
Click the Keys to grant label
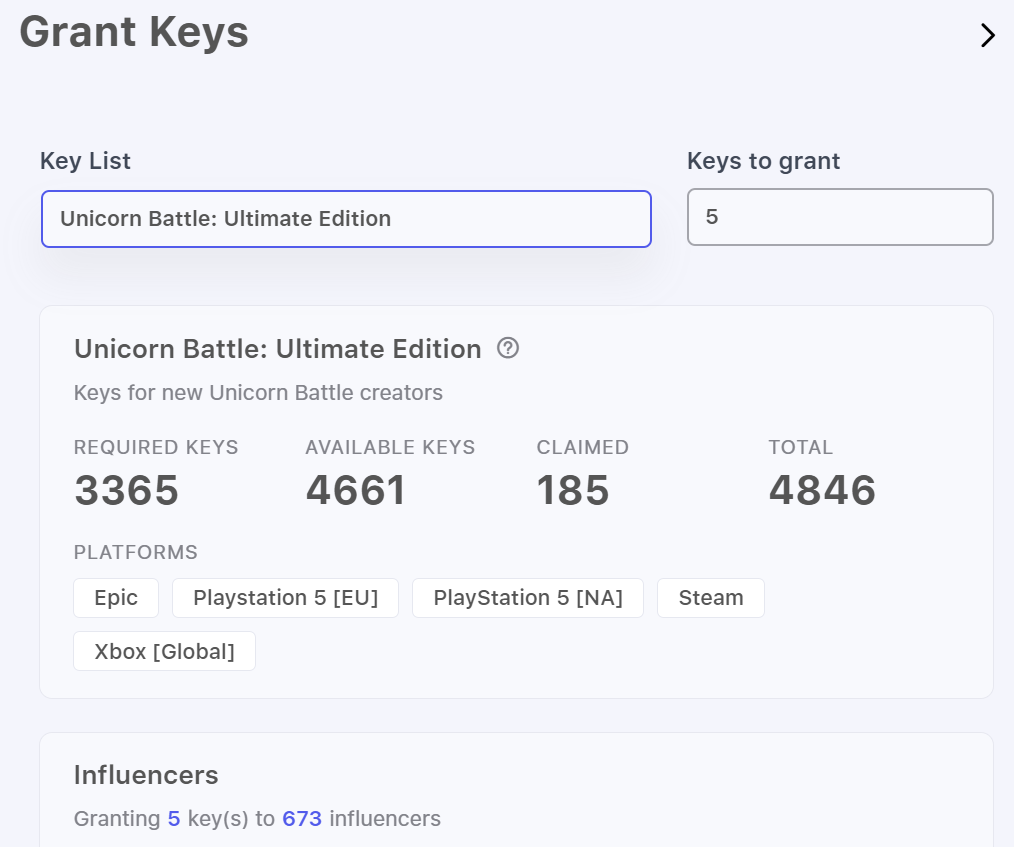[x=764, y=160]
